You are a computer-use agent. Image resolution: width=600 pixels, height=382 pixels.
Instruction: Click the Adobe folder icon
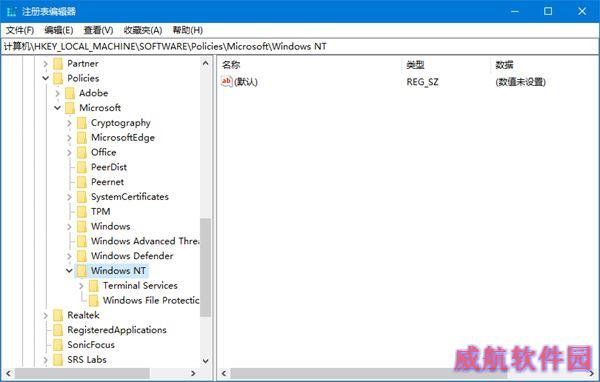(70, 93)
